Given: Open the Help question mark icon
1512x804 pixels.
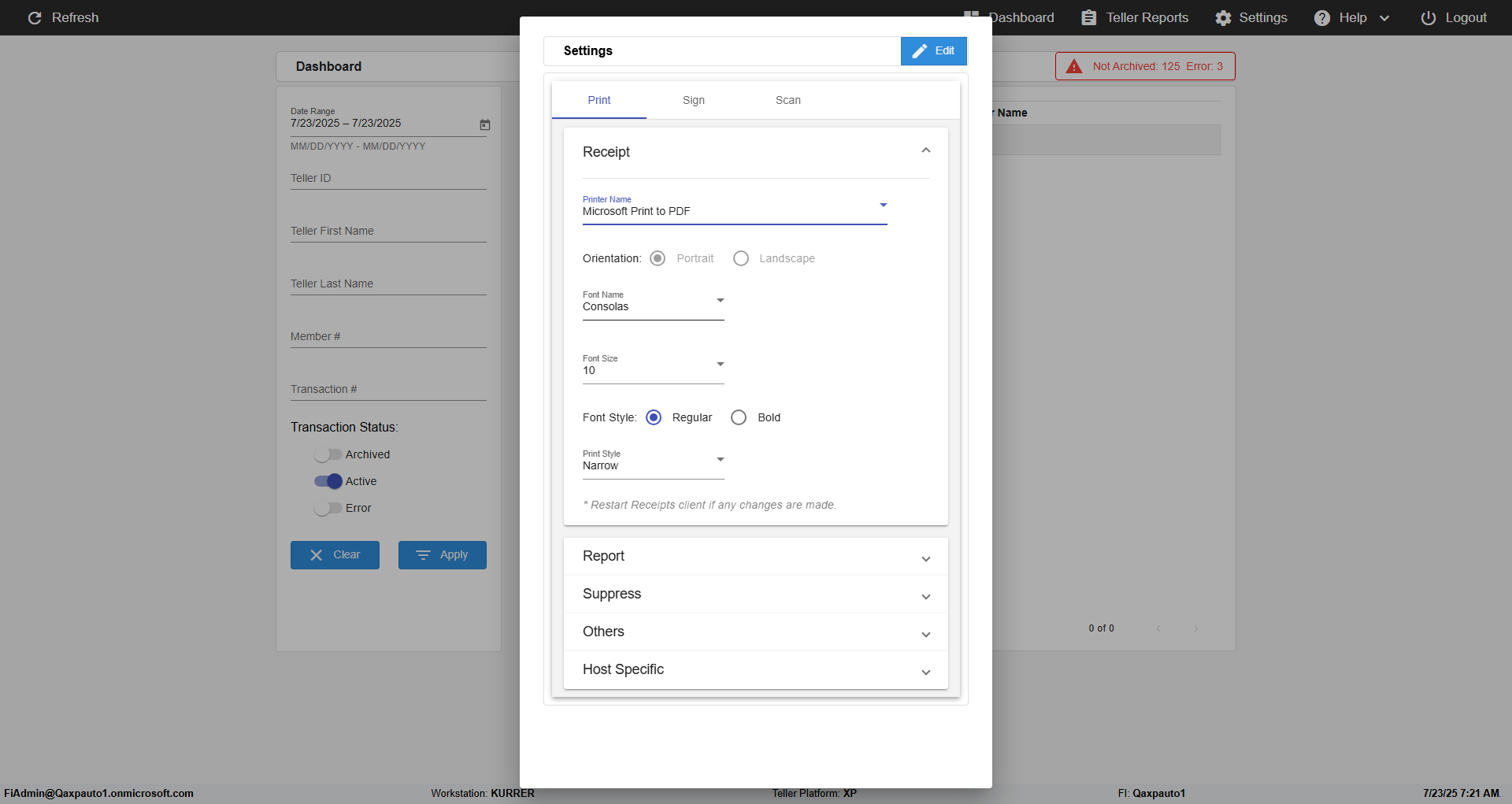Looking at the screenshot, I should pos(1322,17).
